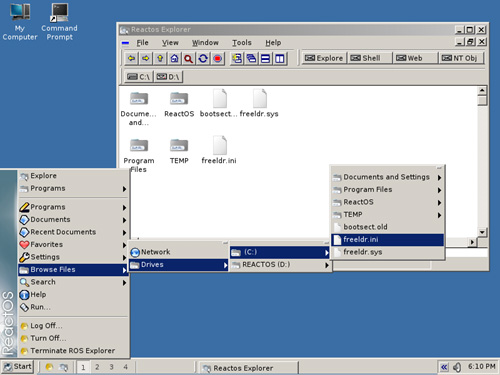
Task: Choose Run... in the Start menu
Action: click(x=73, y=307)
